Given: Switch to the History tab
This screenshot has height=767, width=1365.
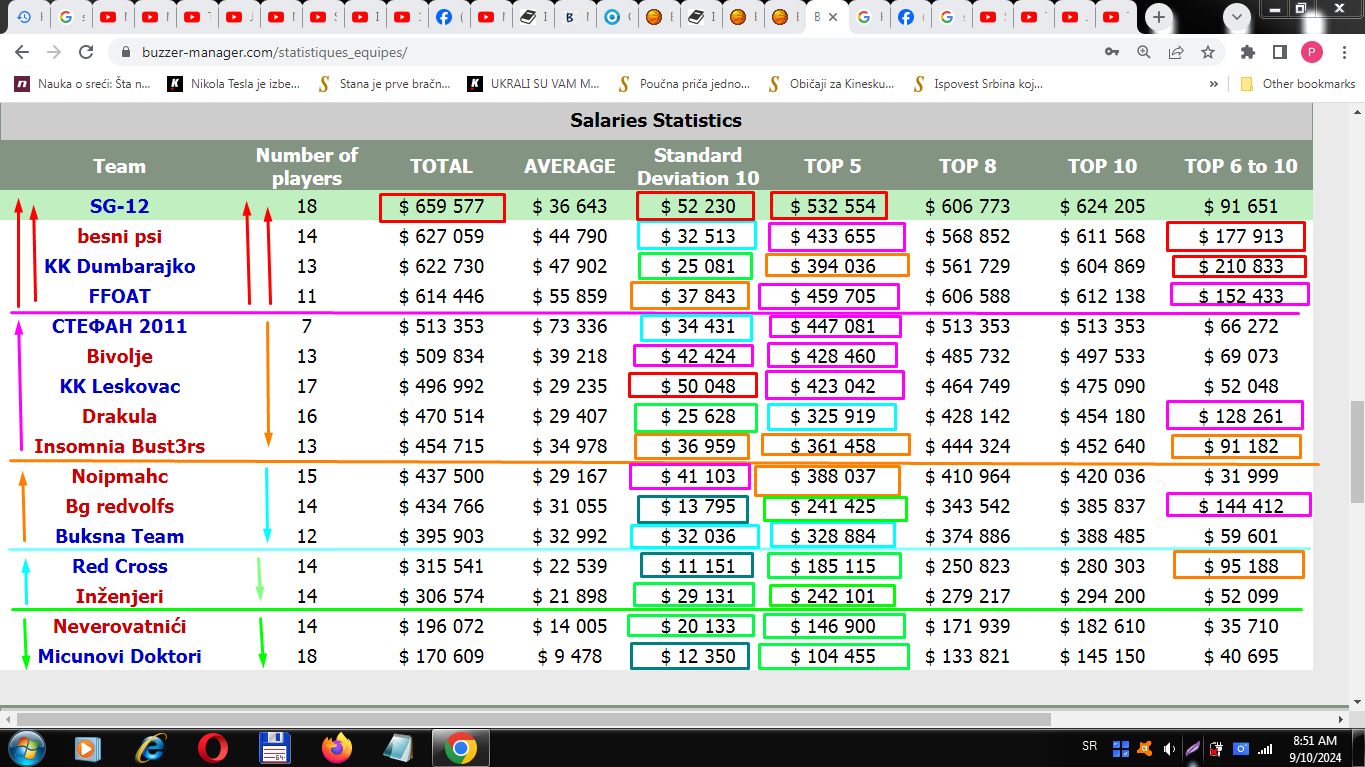Looking at the screenshot, I should click(x=25, y=17).
